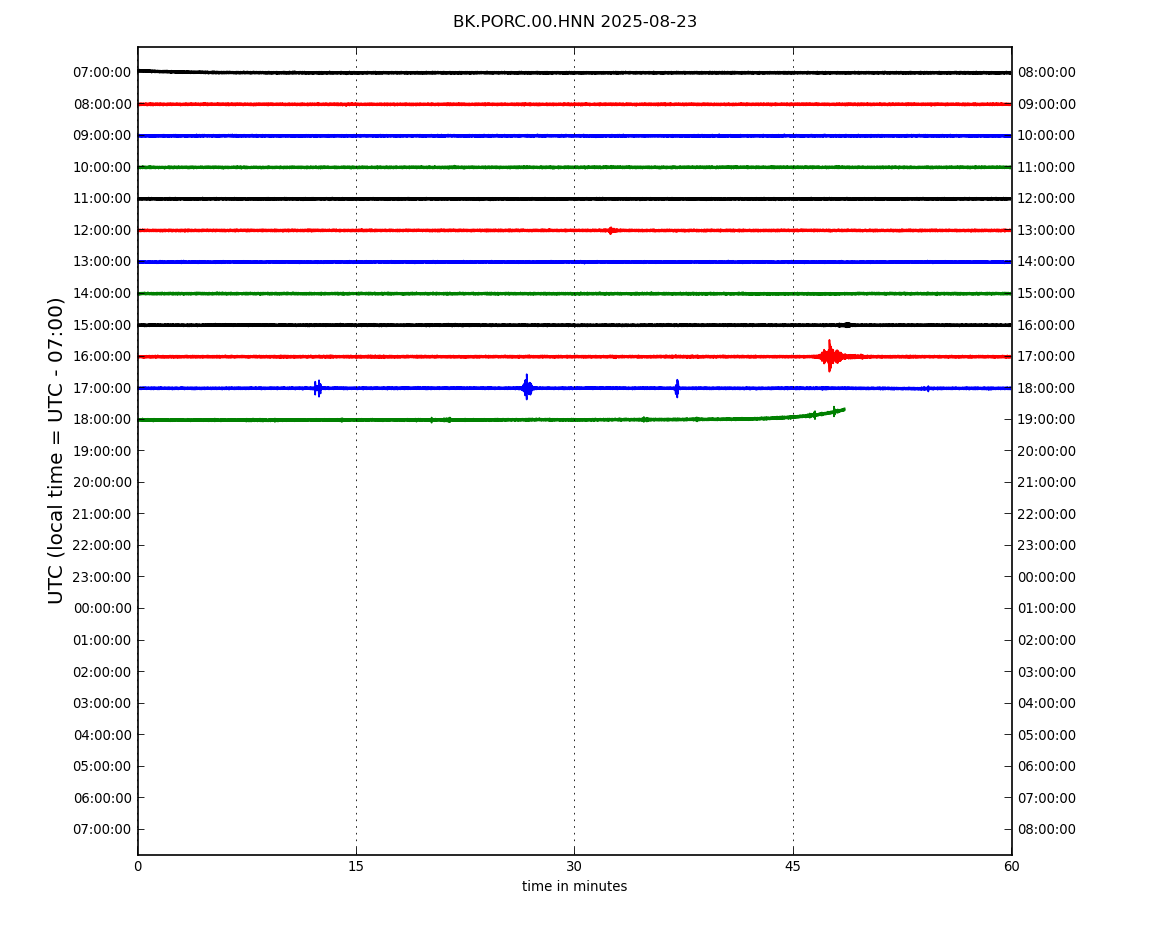Click the right axis label 11:00:00

tap(1047, 167)
